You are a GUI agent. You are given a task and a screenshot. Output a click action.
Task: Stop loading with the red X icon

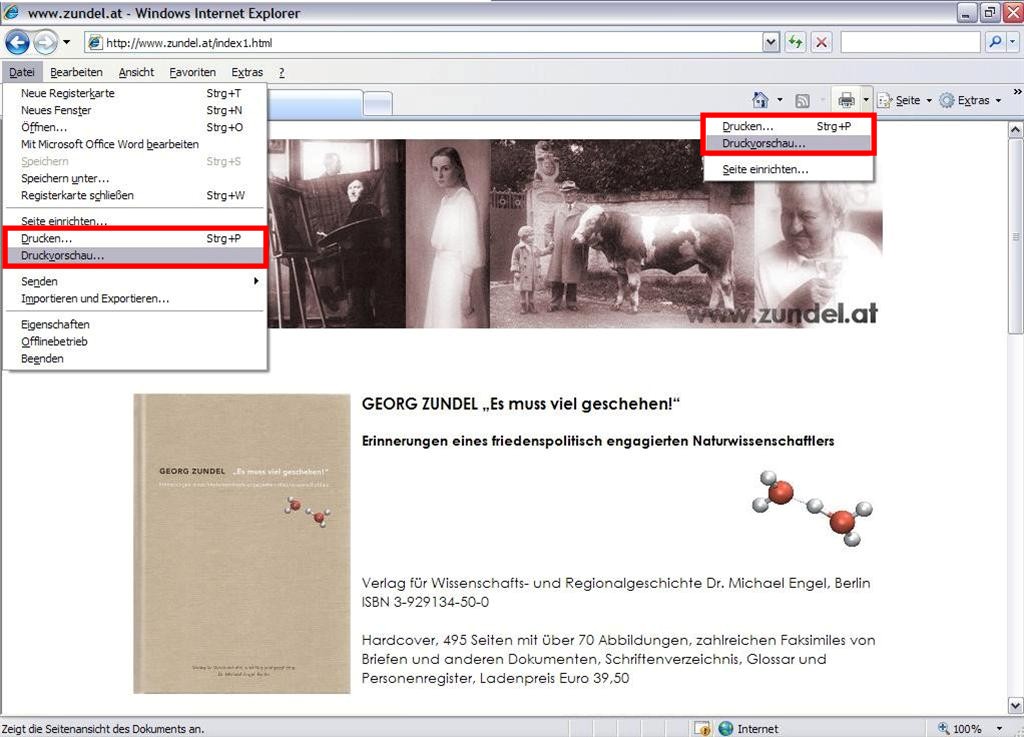click(822, 43)
